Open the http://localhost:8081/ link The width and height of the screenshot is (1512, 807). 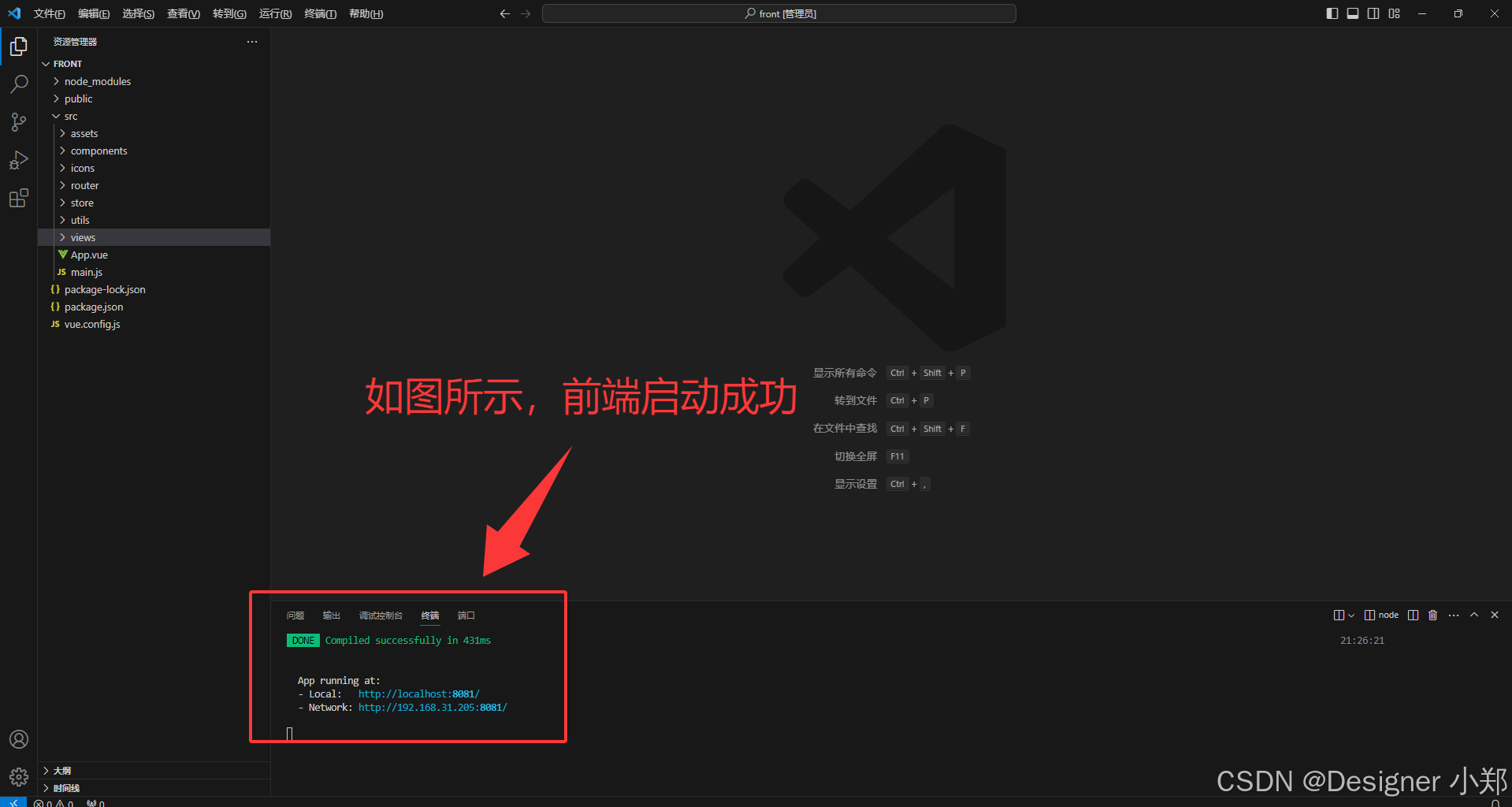click(x=419, y=694)
